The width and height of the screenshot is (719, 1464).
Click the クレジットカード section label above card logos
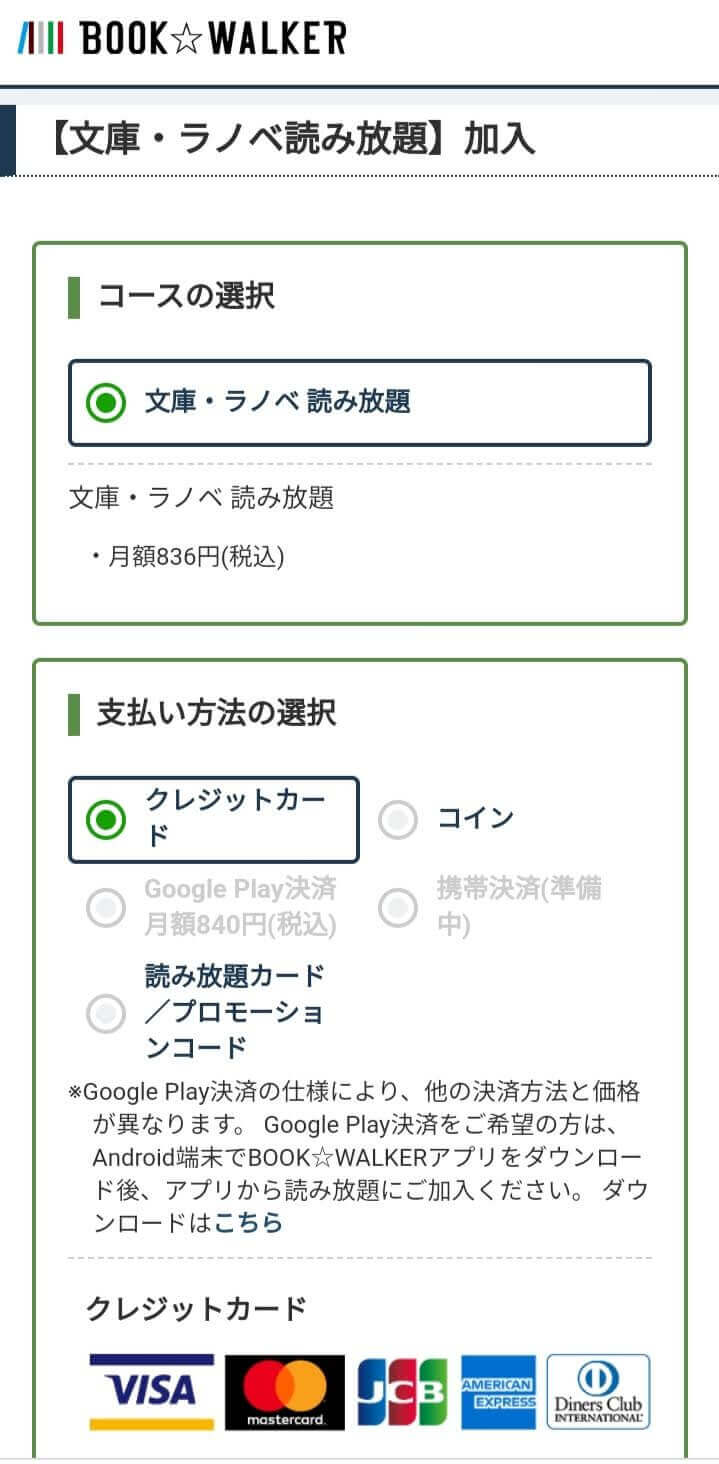tap(196, 1308)
